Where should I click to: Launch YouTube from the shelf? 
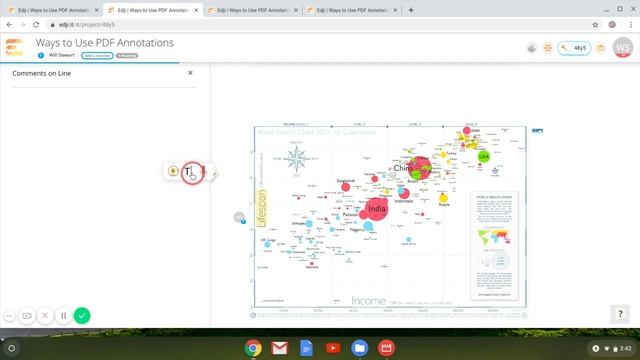click(x=333, y=348)
